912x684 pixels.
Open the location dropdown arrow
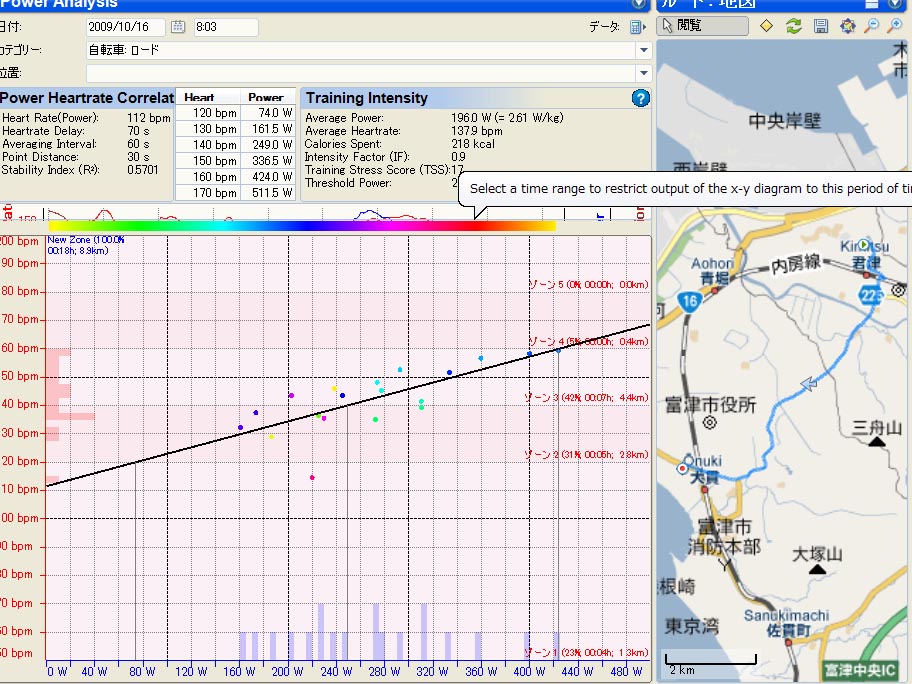(643, 73)
